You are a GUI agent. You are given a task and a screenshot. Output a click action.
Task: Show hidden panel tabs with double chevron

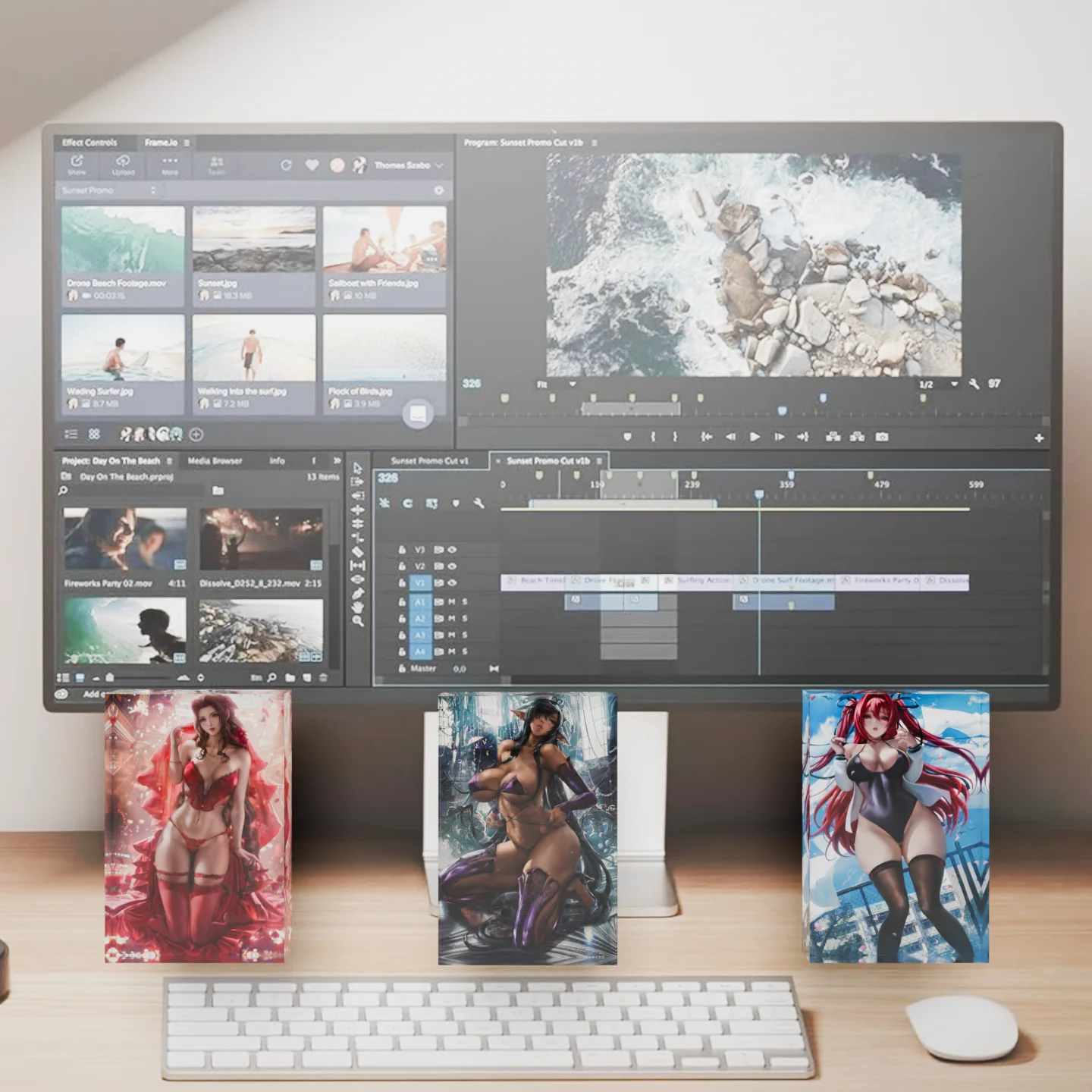(x=337, y=460)
